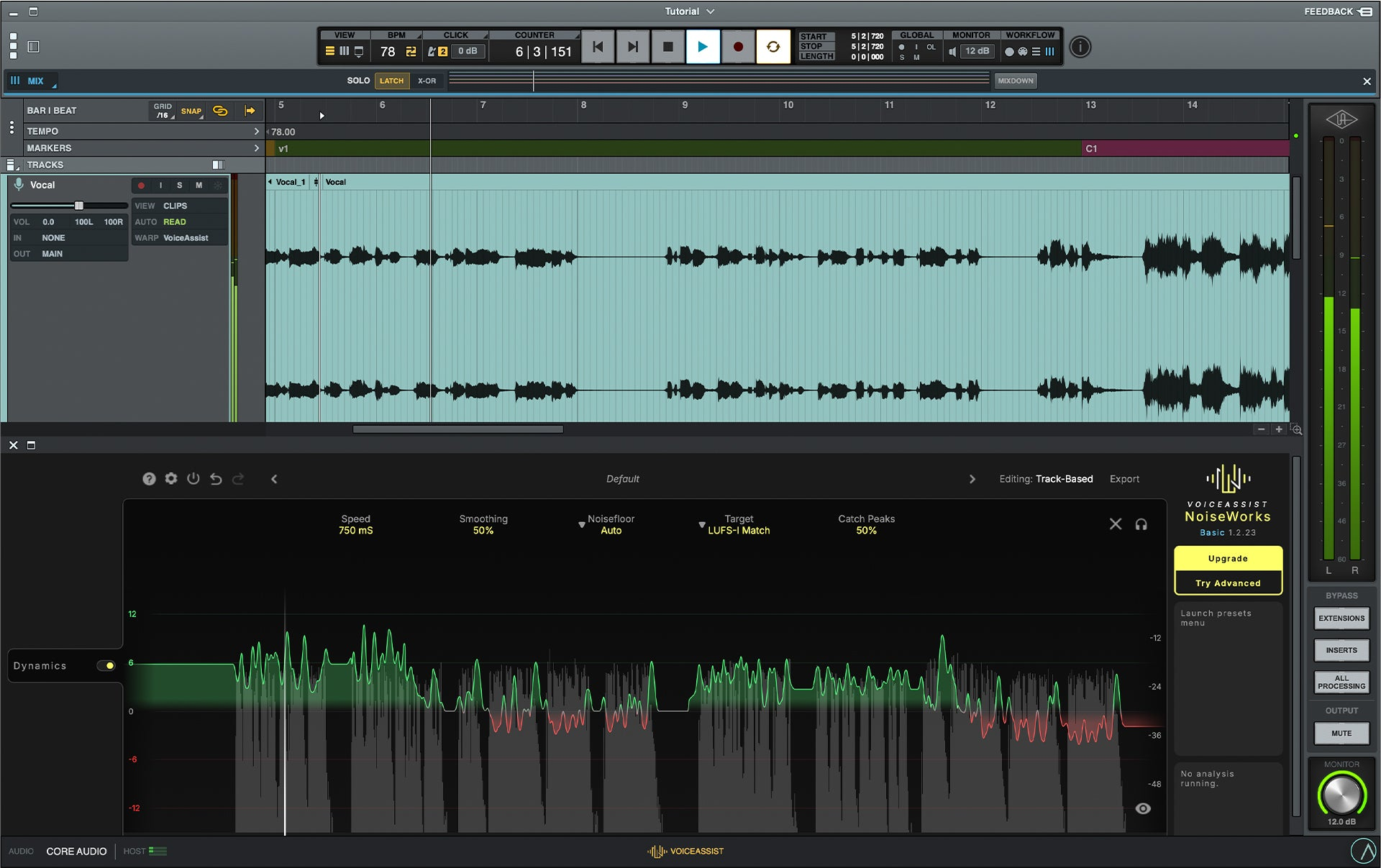Toggle the Dynamics switch
1381x868 pixels.
[x=106, y=666]
